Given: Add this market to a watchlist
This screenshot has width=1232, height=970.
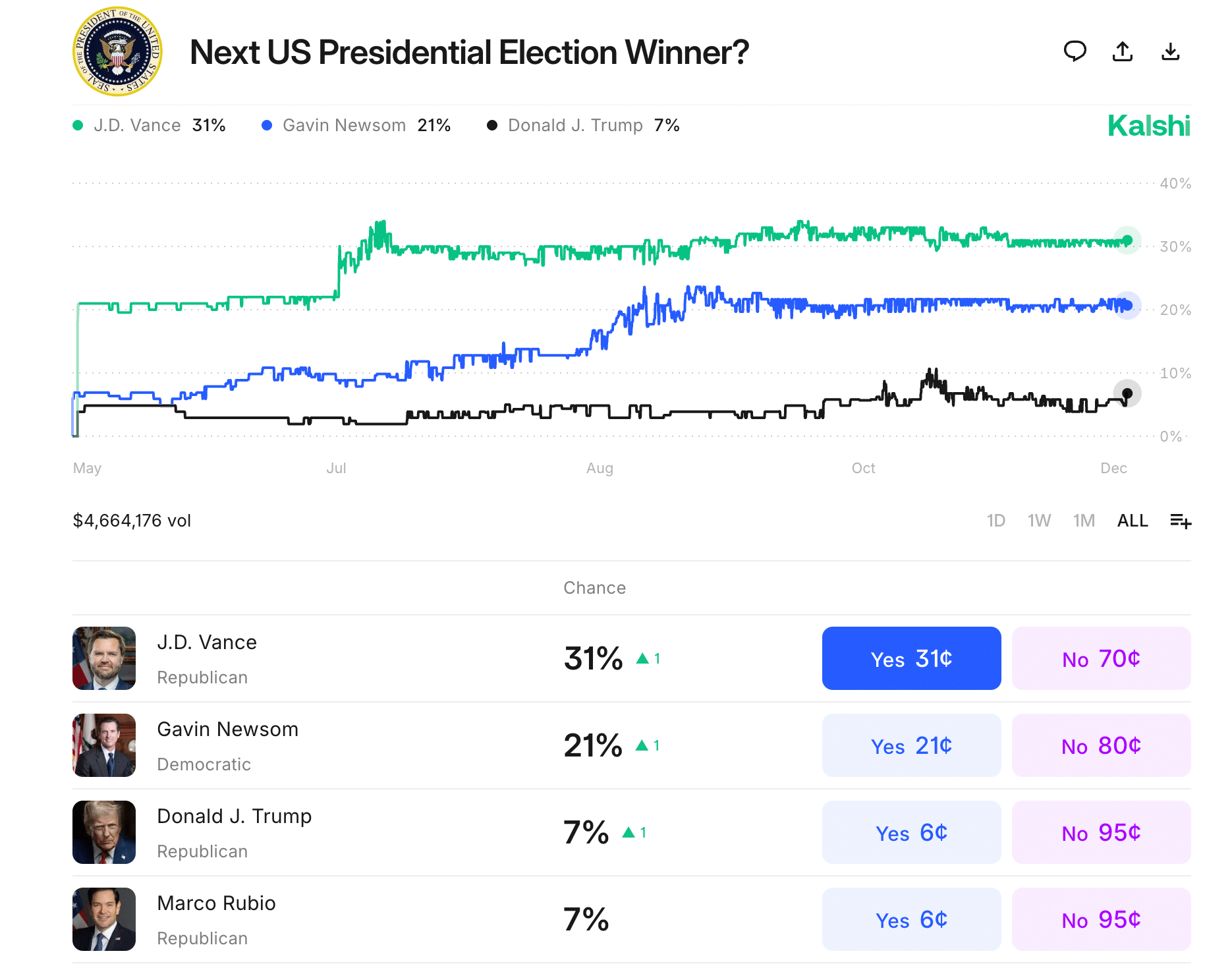Looking at the screenshot, I should (1180, 521).
